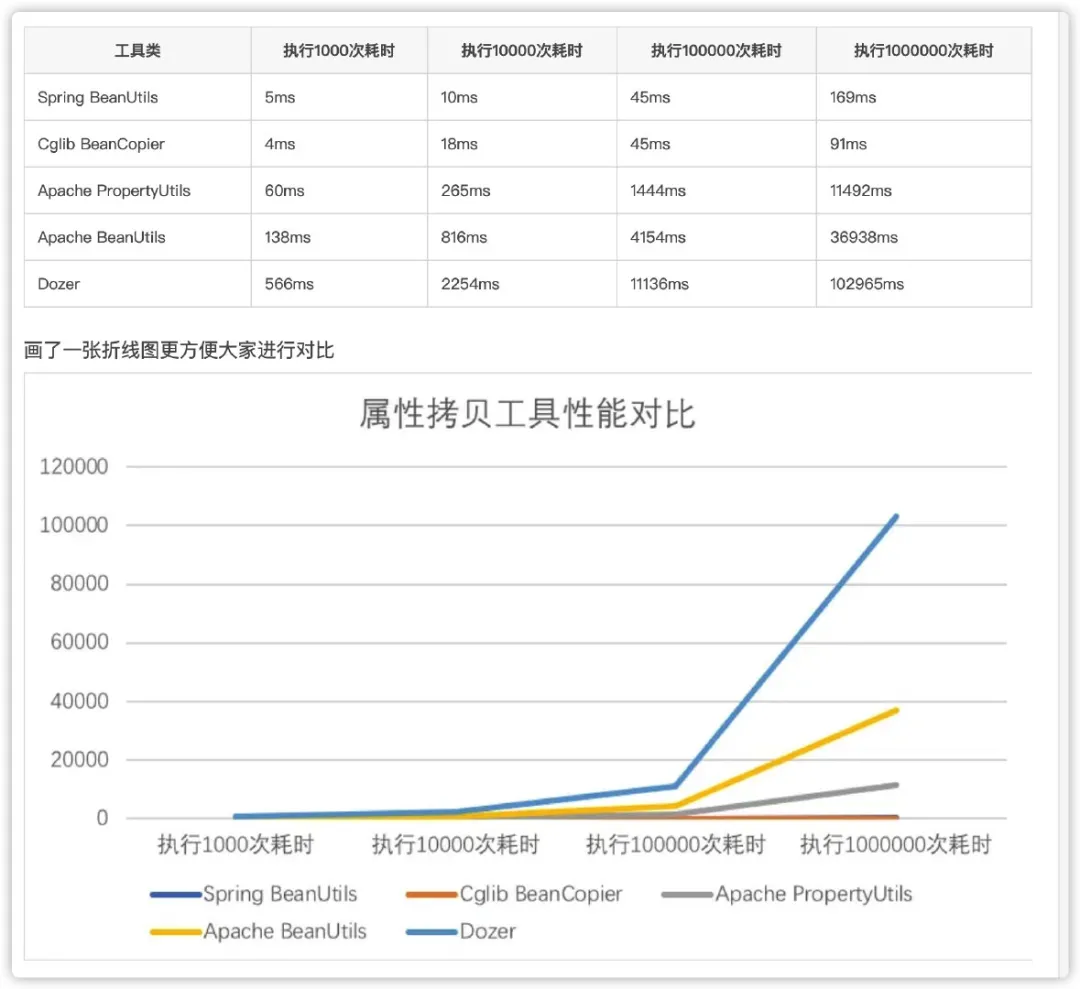The image size is (1080, 989).
Task: Select the Cglib BeanCopier orange legend marker
Action: [x=431, y=894]
